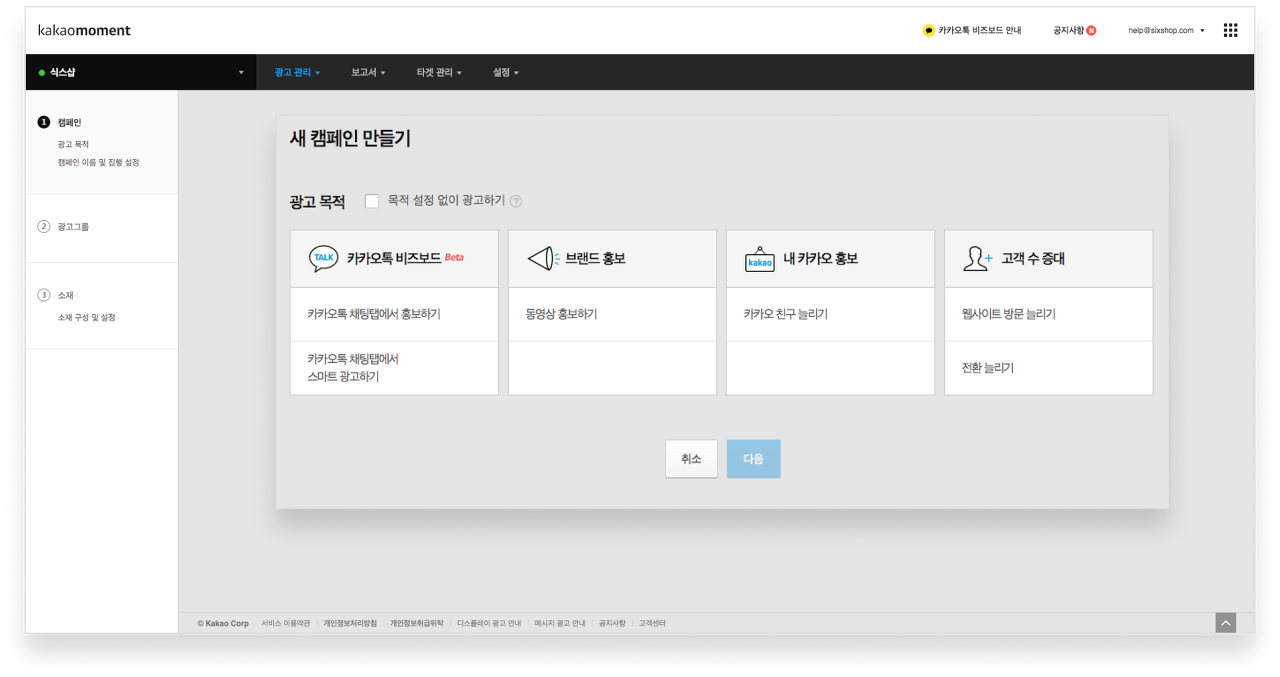Select 카카오톡 채팅탭에서 홍보하기 option
Screen dimensions: 1280x677
pos(394,314)
